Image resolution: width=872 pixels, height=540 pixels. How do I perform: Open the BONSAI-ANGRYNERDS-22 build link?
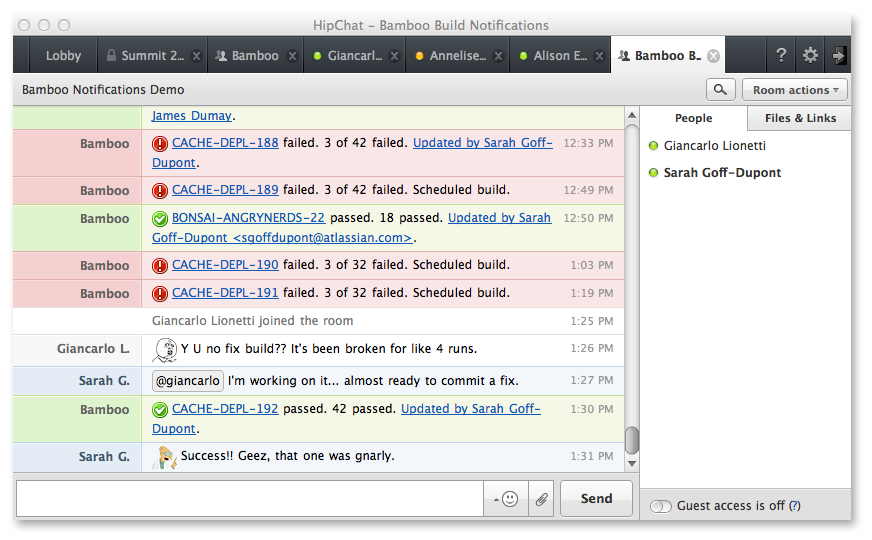click(x=248, y=218)
